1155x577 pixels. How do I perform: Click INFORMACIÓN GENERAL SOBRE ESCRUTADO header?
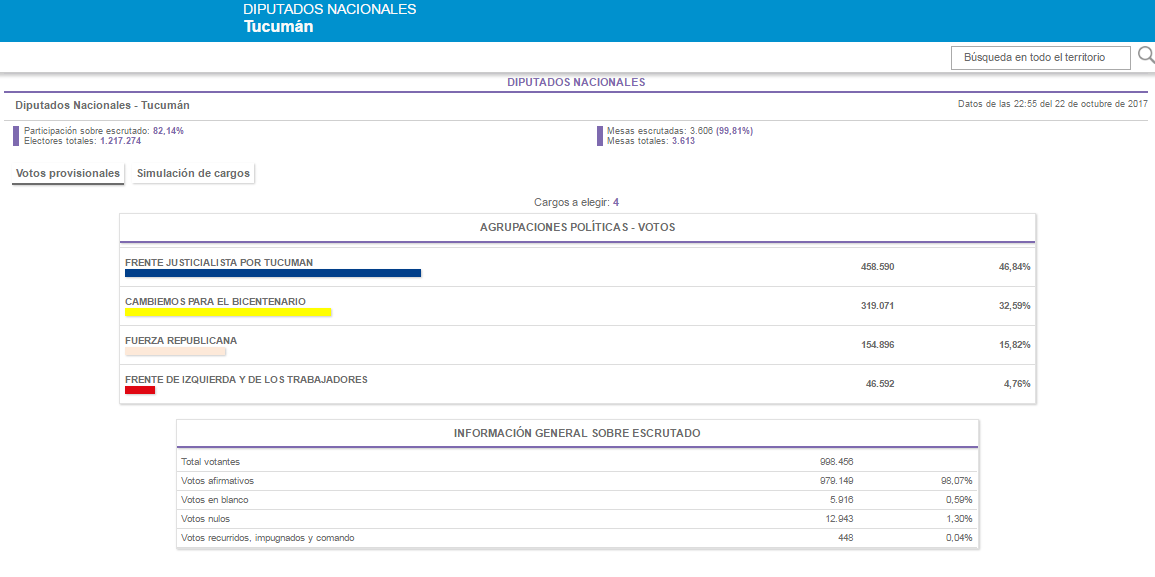[577, 433]
